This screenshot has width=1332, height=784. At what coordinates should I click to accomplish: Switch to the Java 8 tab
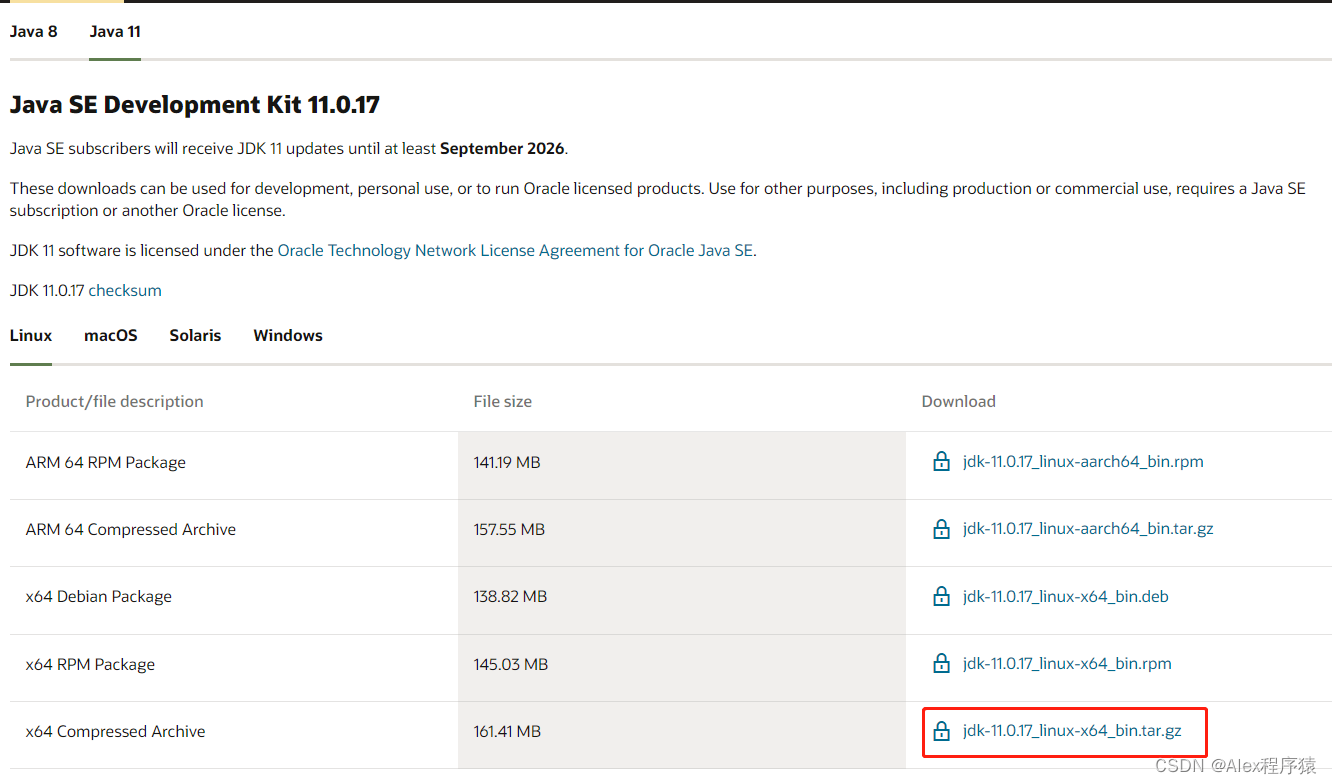coord(34,31)
